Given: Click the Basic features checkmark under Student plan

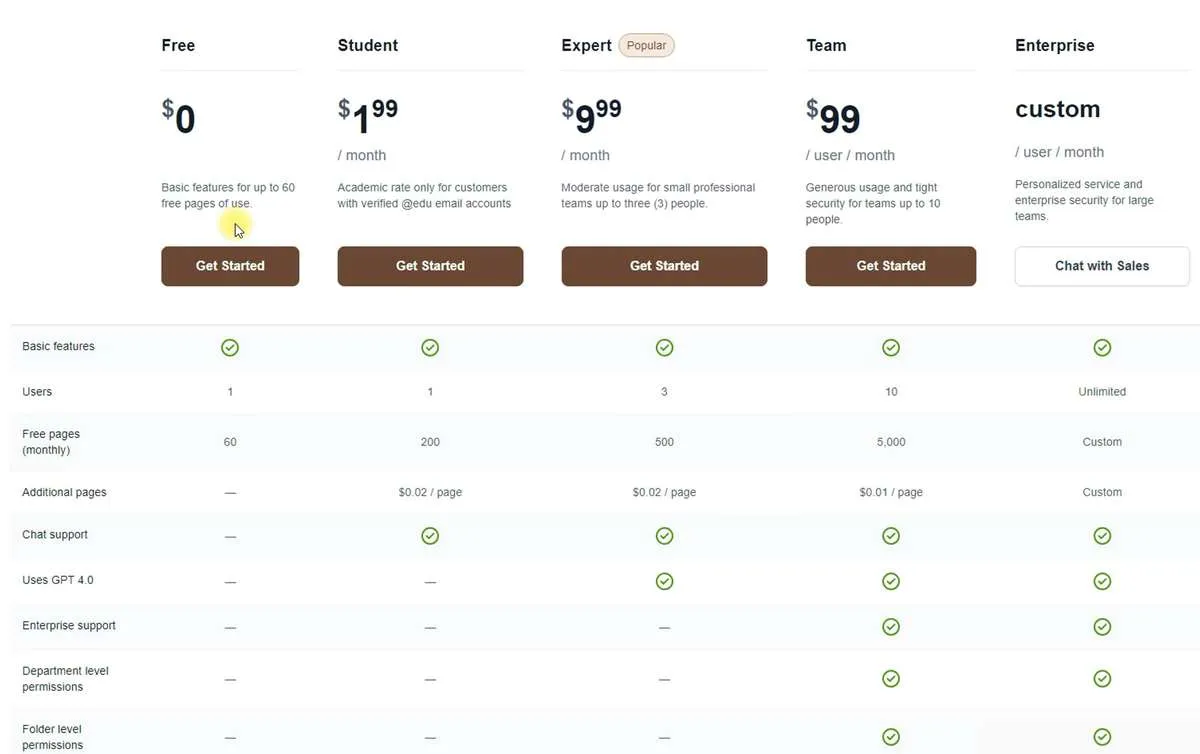Looking at the screenshot, I should (430, 347).
